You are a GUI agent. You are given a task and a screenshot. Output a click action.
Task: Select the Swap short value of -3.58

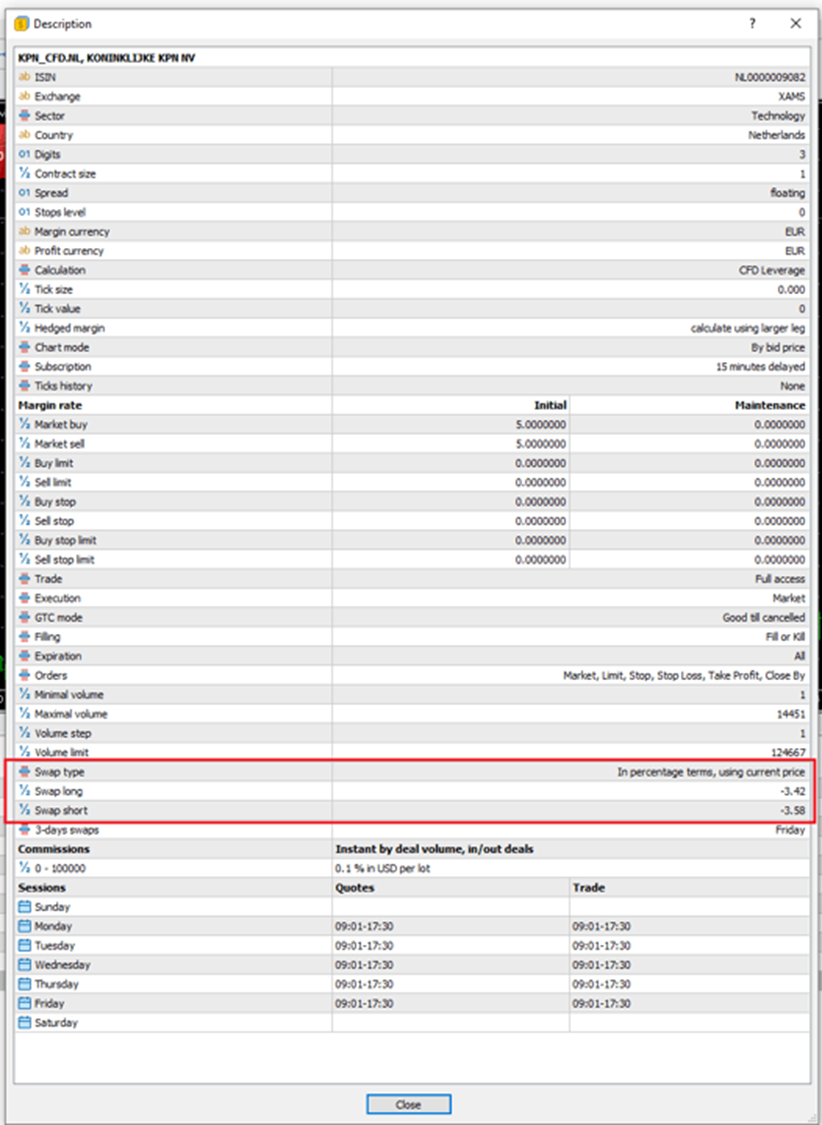coord(795,810)
